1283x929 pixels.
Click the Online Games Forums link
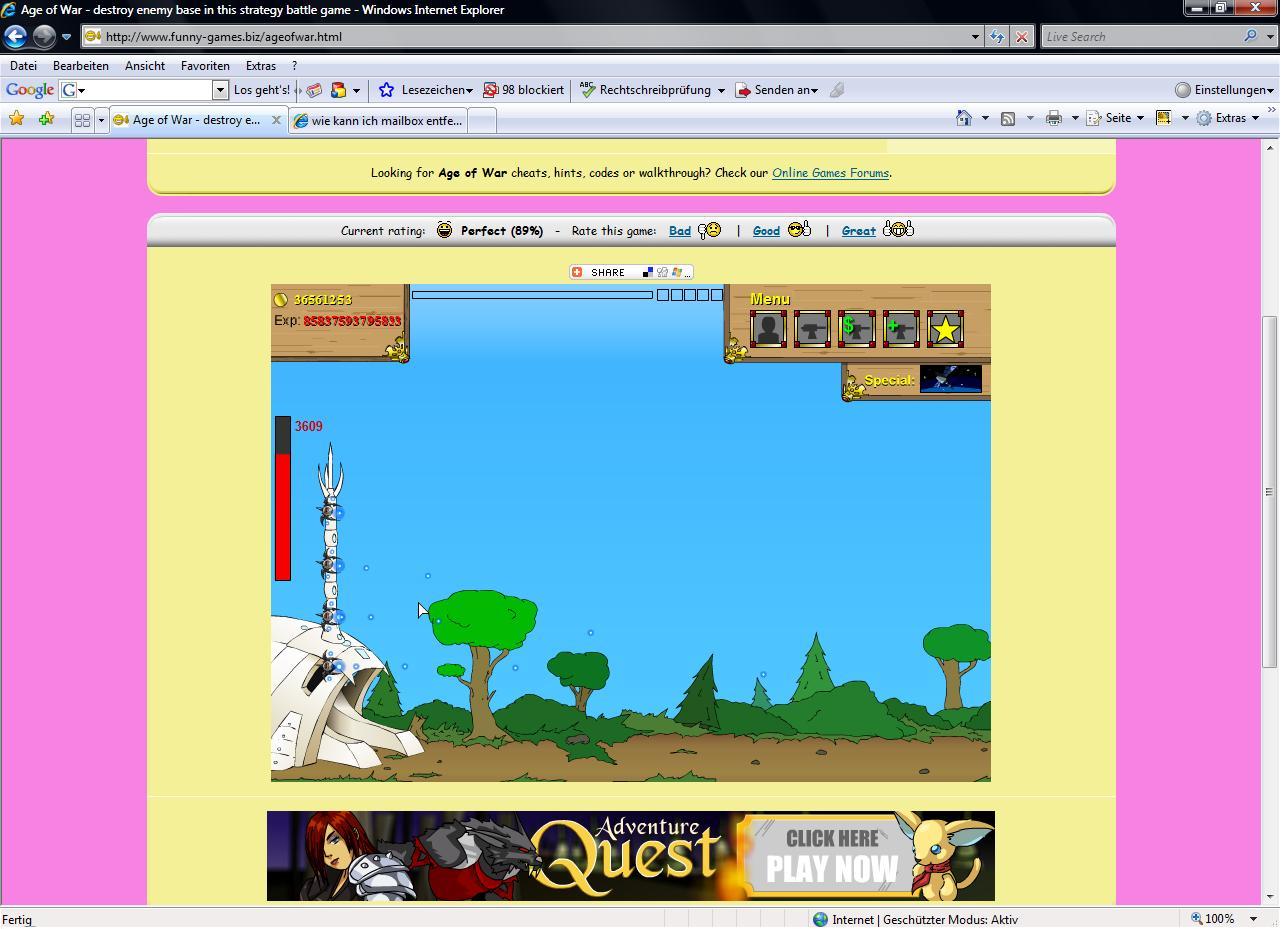click(x=830, y=173)
